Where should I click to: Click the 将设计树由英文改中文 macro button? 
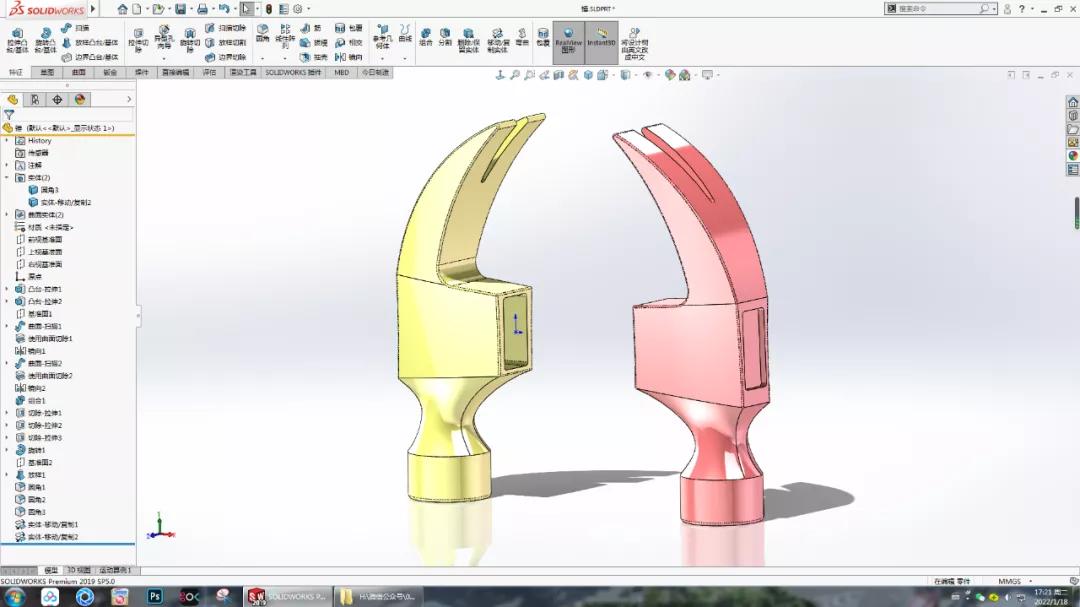[x=636, y=42]
